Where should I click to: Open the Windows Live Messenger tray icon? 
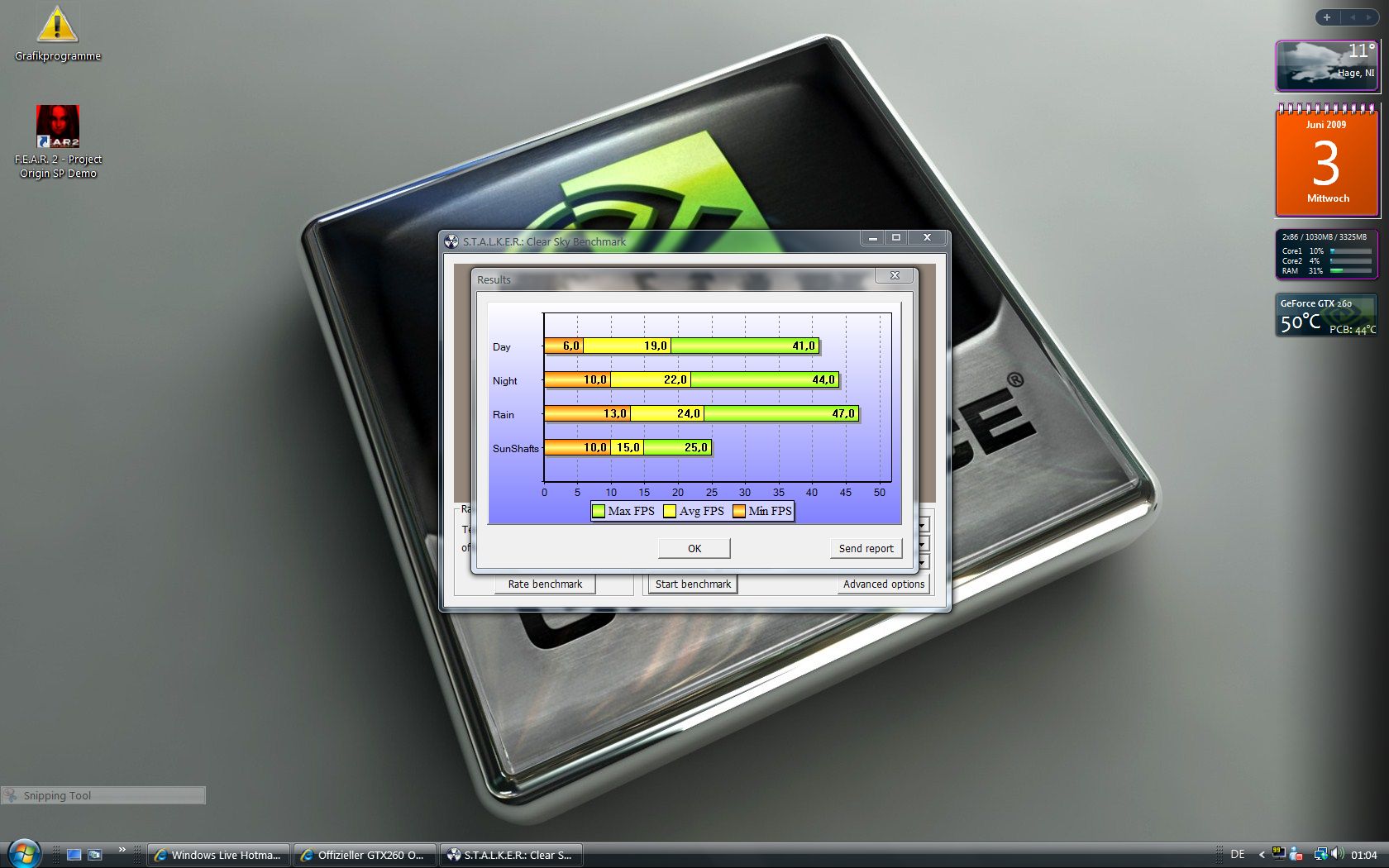point(1296,855)
